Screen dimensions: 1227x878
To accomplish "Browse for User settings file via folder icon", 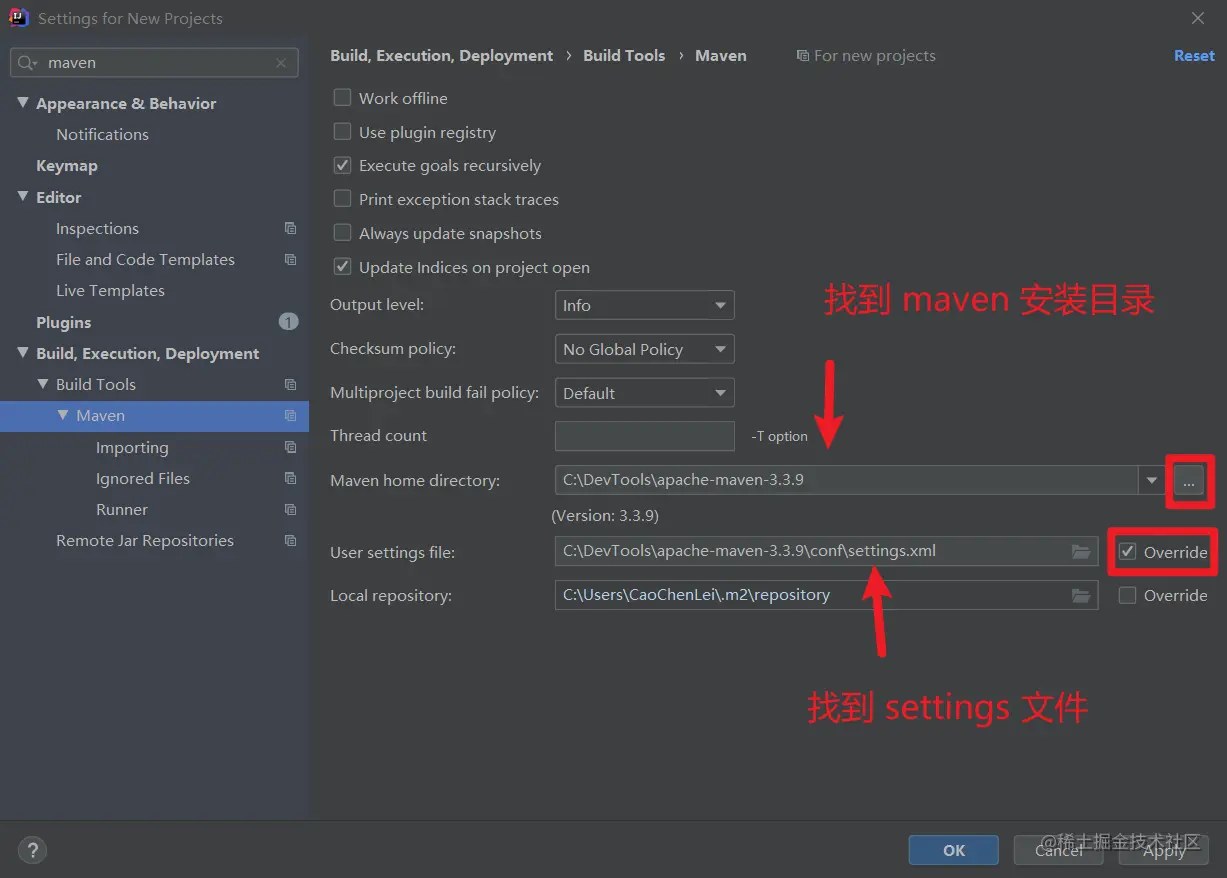I will click(1080, 551).
